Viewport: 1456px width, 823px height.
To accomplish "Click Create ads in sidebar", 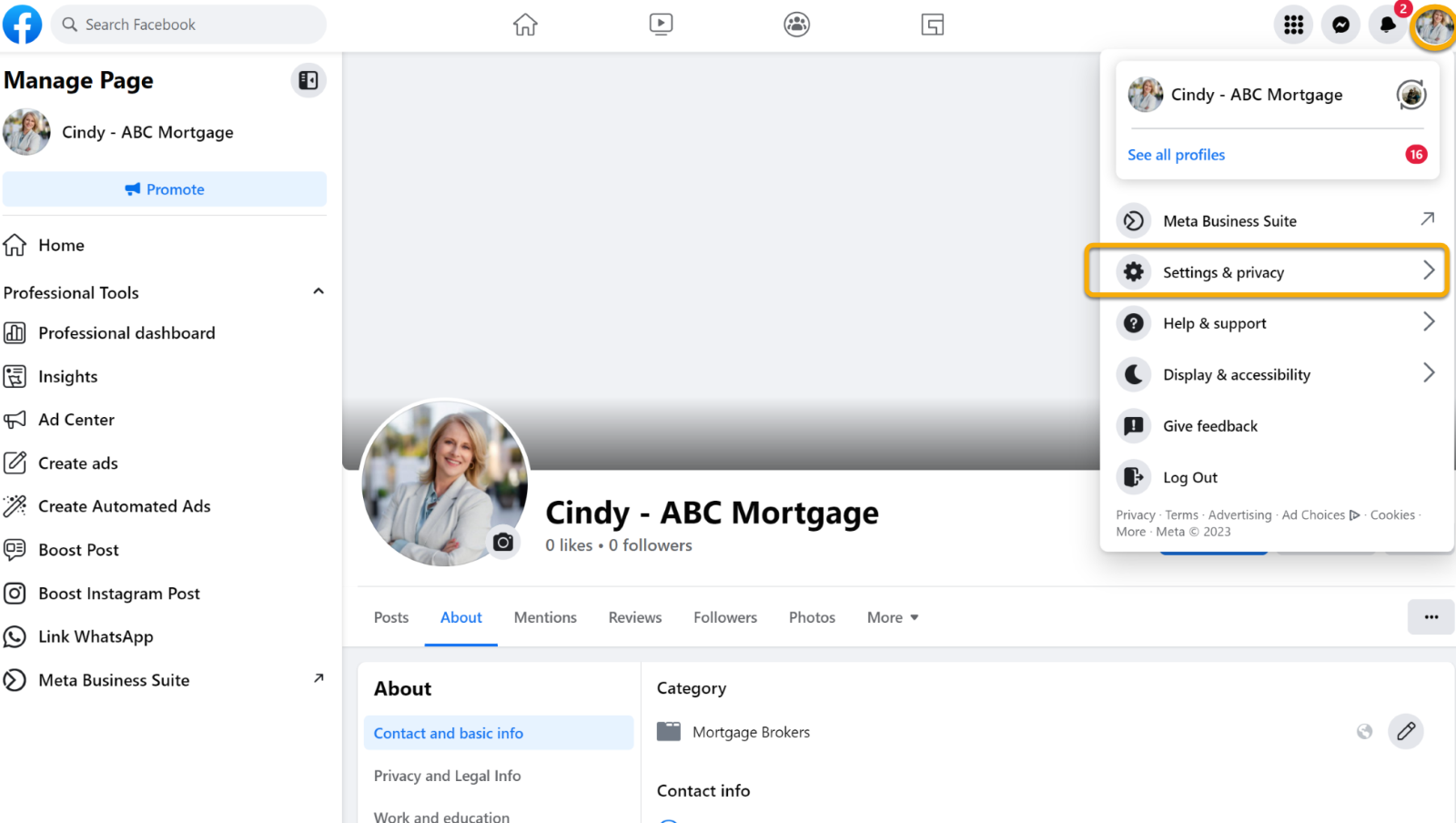I will pos(165,463).
